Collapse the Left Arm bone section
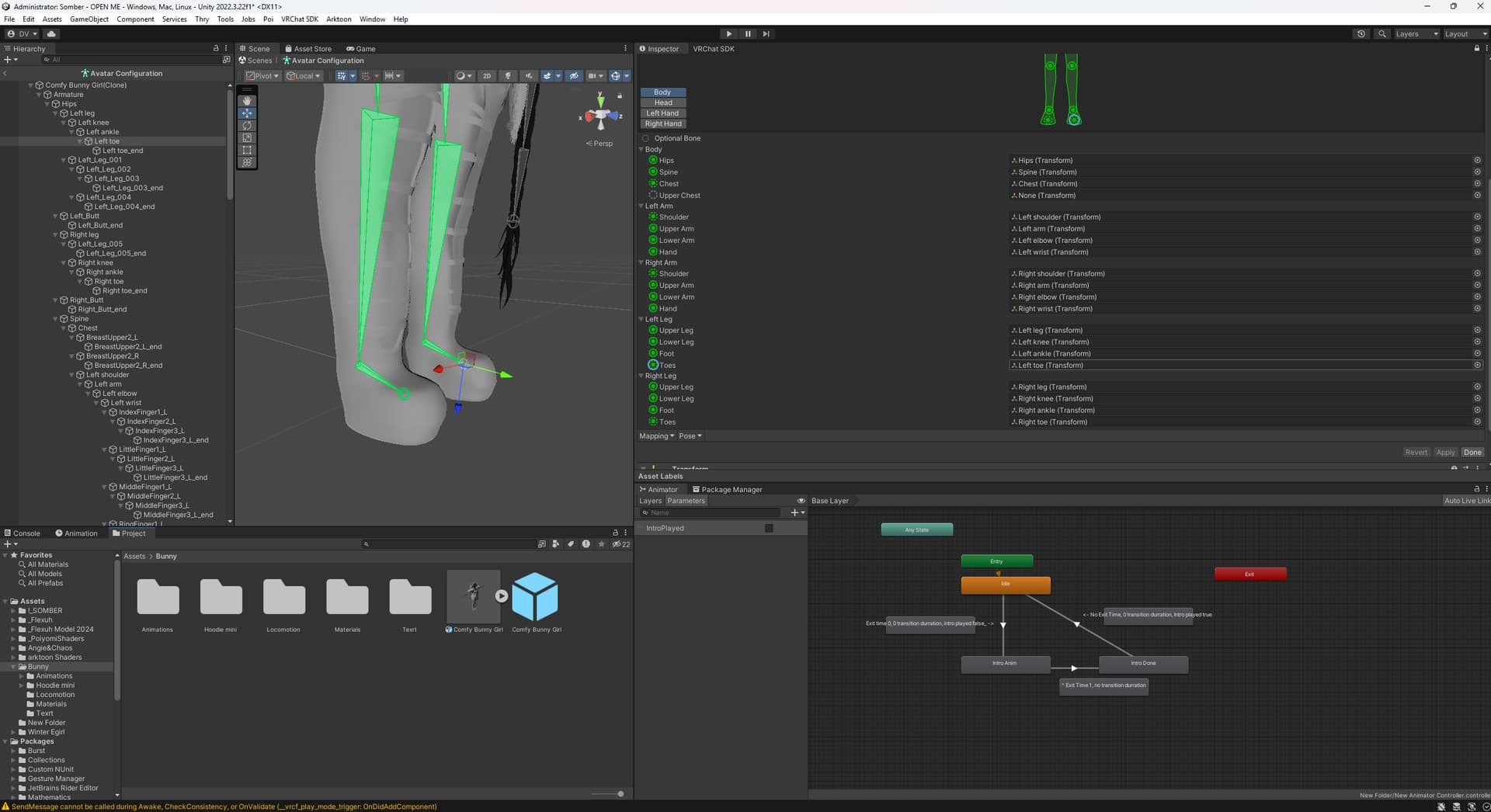1491x812 pixels. [x=641, y=206]
